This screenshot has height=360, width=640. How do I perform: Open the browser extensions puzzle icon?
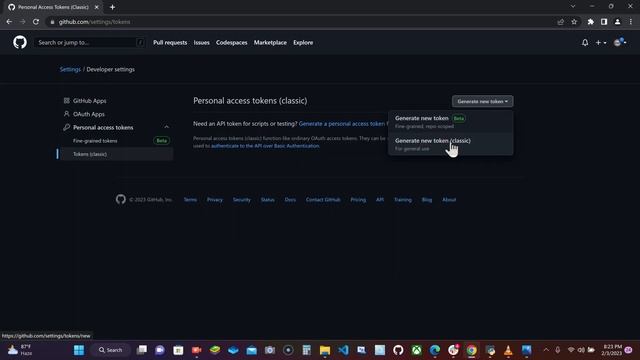[x=591, y=22]
